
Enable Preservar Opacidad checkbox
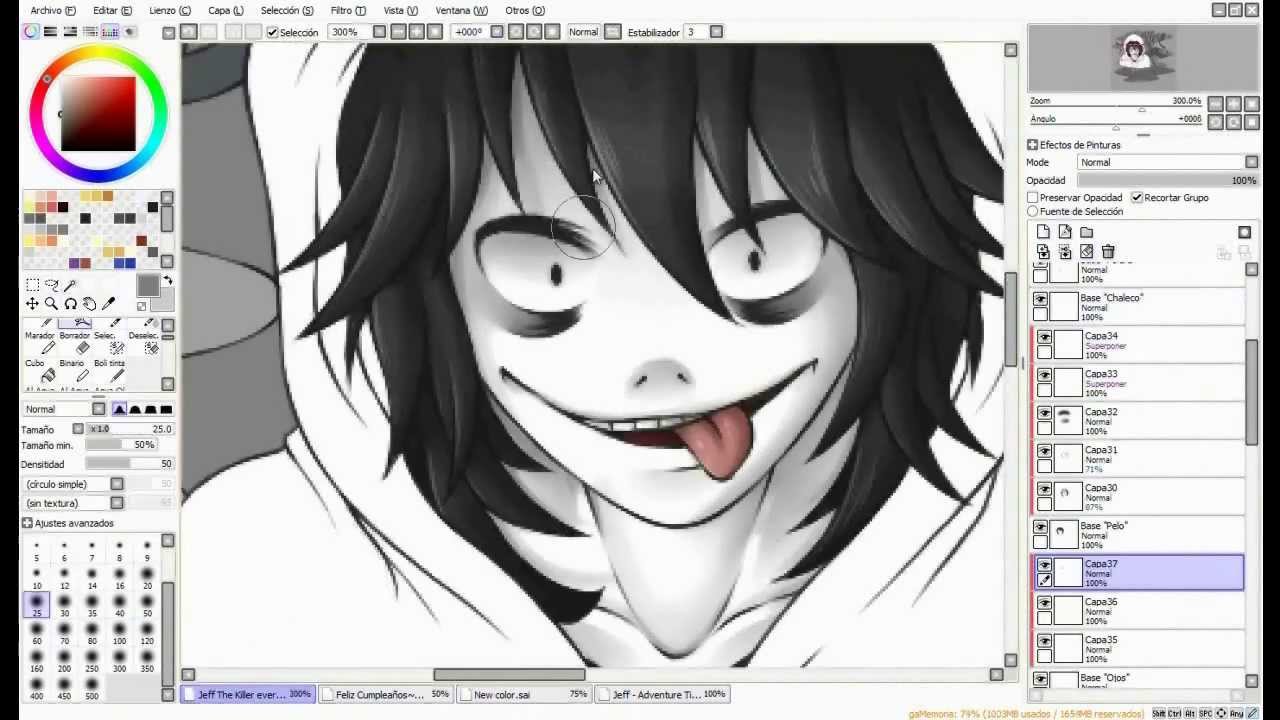(1033, 198)
